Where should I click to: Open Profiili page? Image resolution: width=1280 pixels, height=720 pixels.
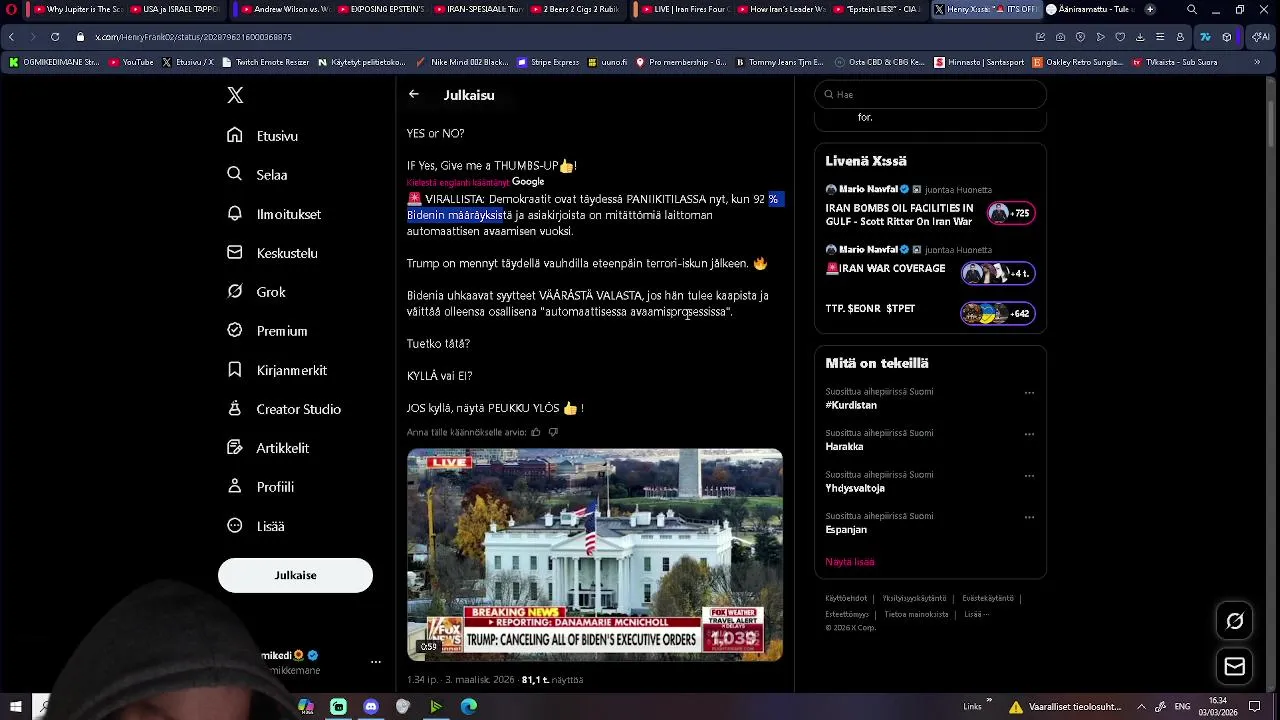point(260,487)
